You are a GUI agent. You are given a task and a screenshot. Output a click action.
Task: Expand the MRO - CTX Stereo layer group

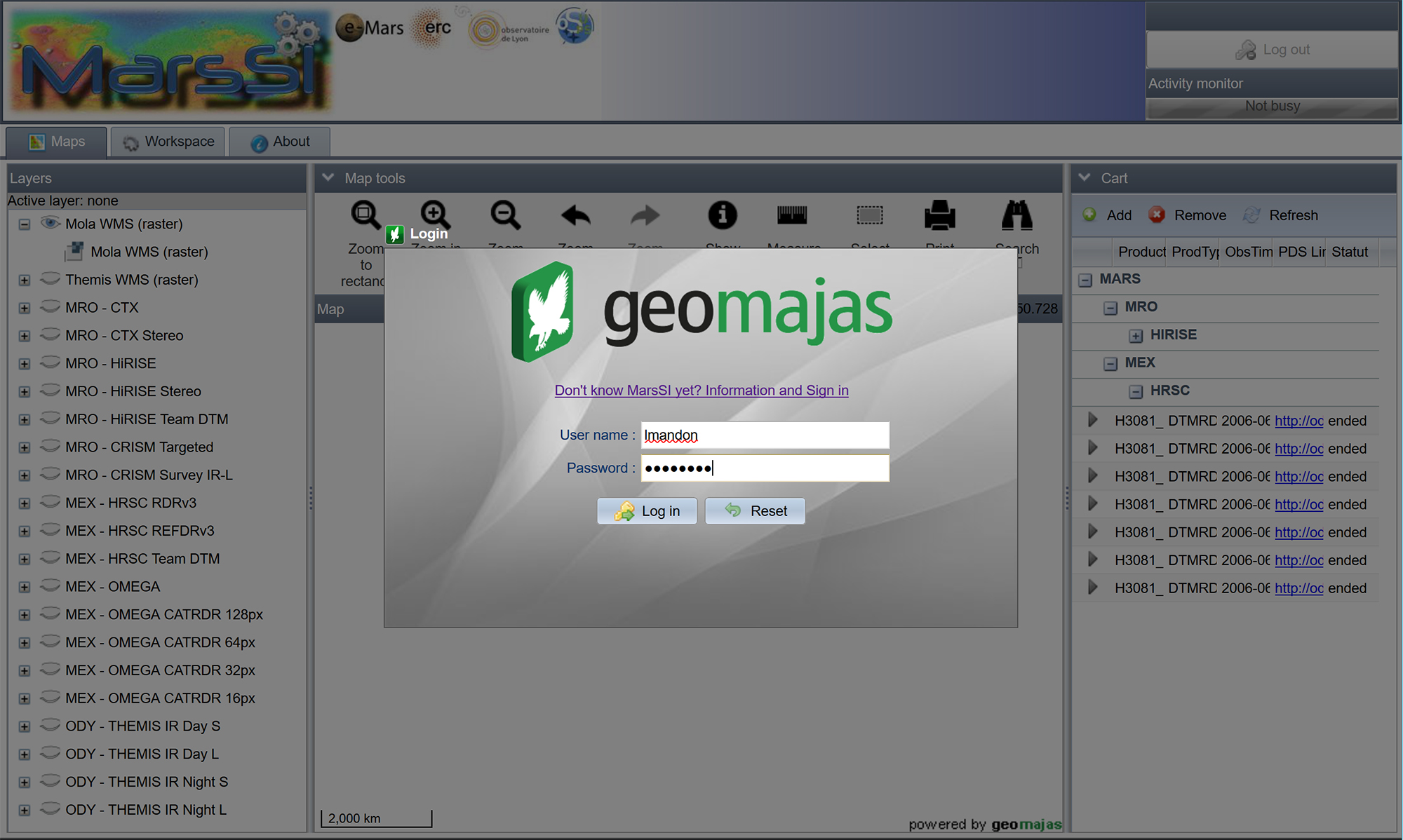tap(25, 336)
